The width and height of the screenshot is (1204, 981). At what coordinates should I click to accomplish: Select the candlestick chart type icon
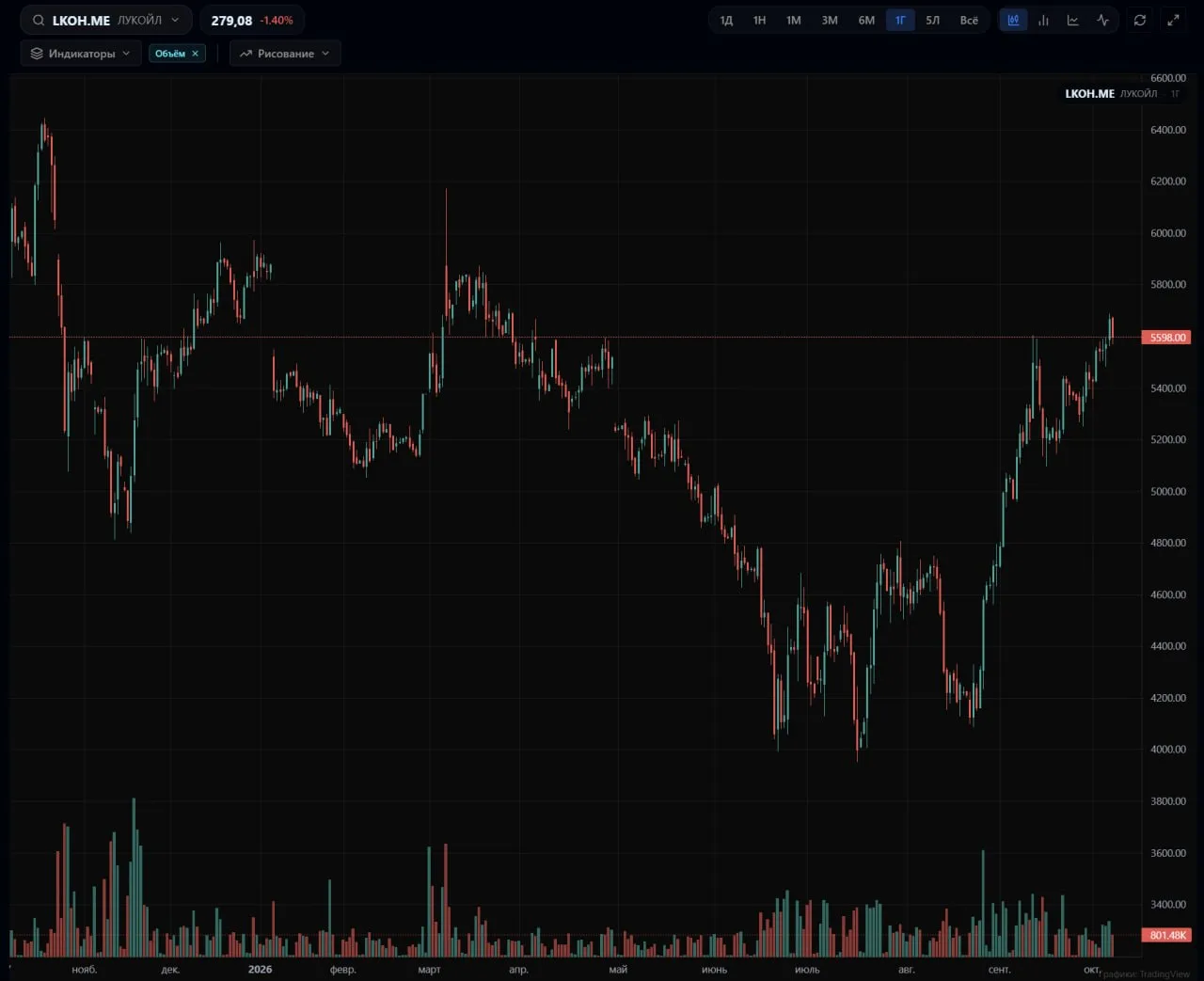1013,20
